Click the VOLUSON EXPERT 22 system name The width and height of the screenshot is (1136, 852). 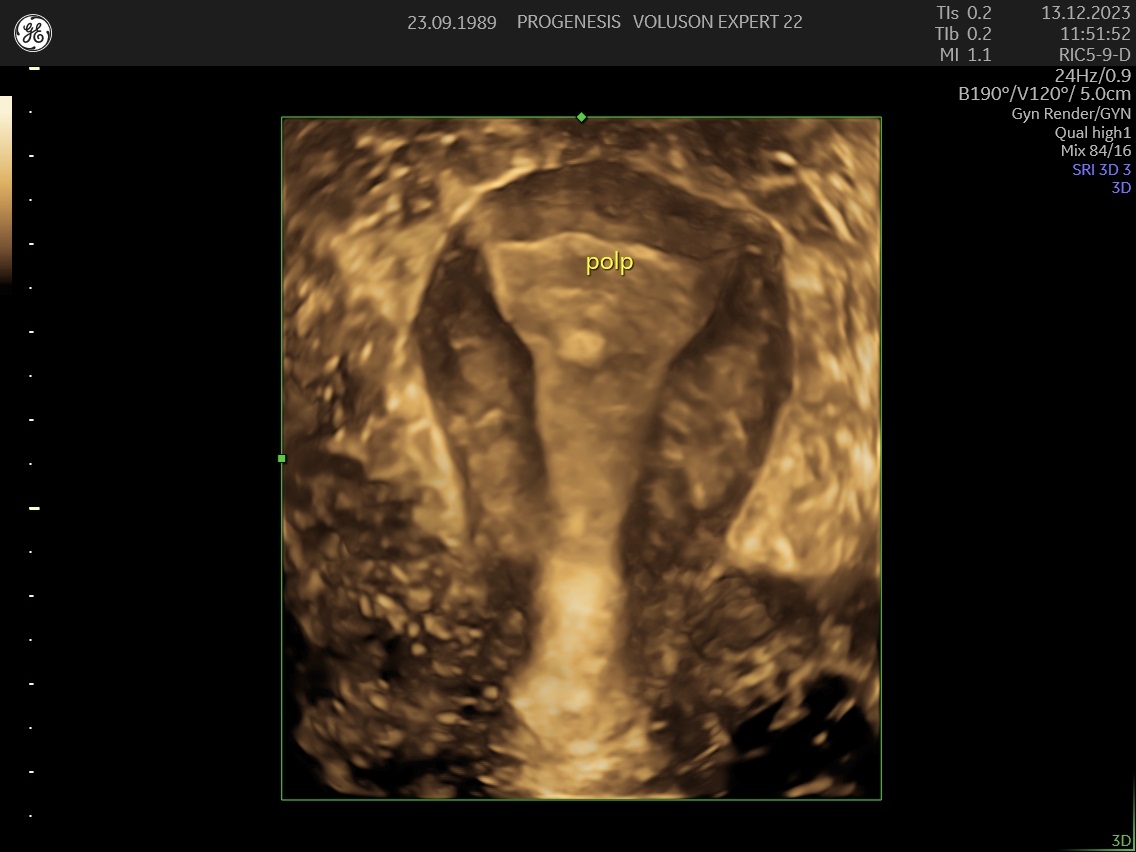[717, 22]
